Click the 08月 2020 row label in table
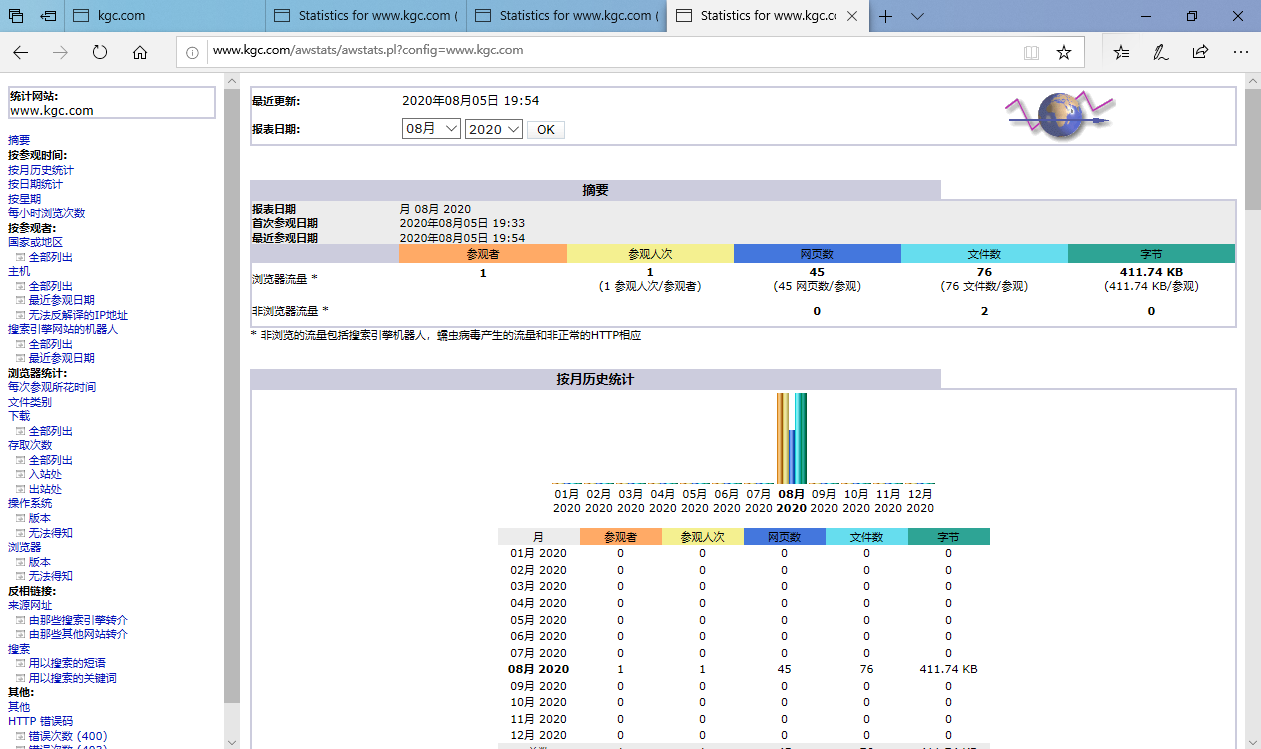The width and height of the screenshot is (1261, 749). [538, 669]
